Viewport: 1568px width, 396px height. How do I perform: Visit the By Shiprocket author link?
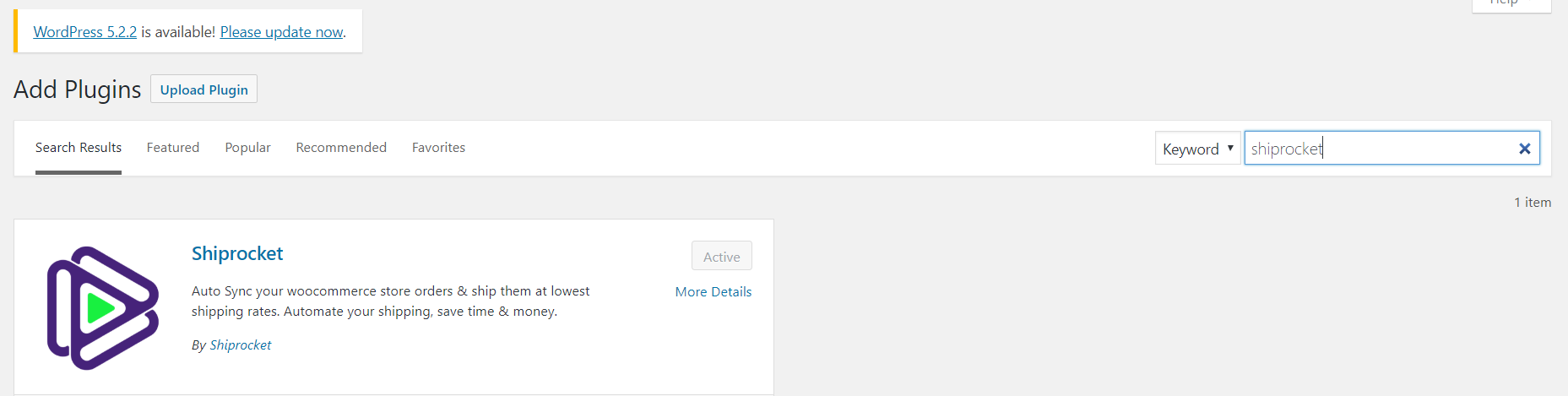click(x=241, y=344)
